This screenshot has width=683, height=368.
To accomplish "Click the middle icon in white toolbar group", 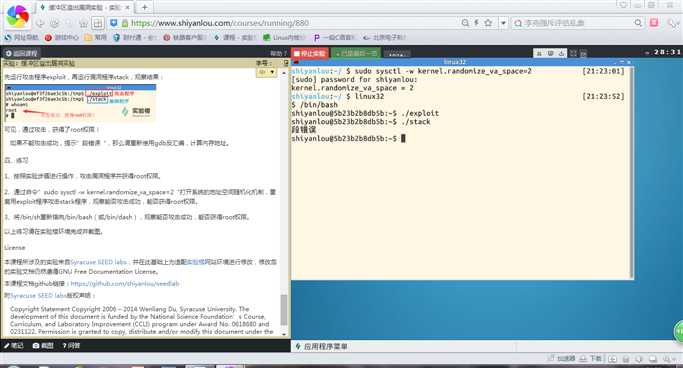I will point(551,53).
